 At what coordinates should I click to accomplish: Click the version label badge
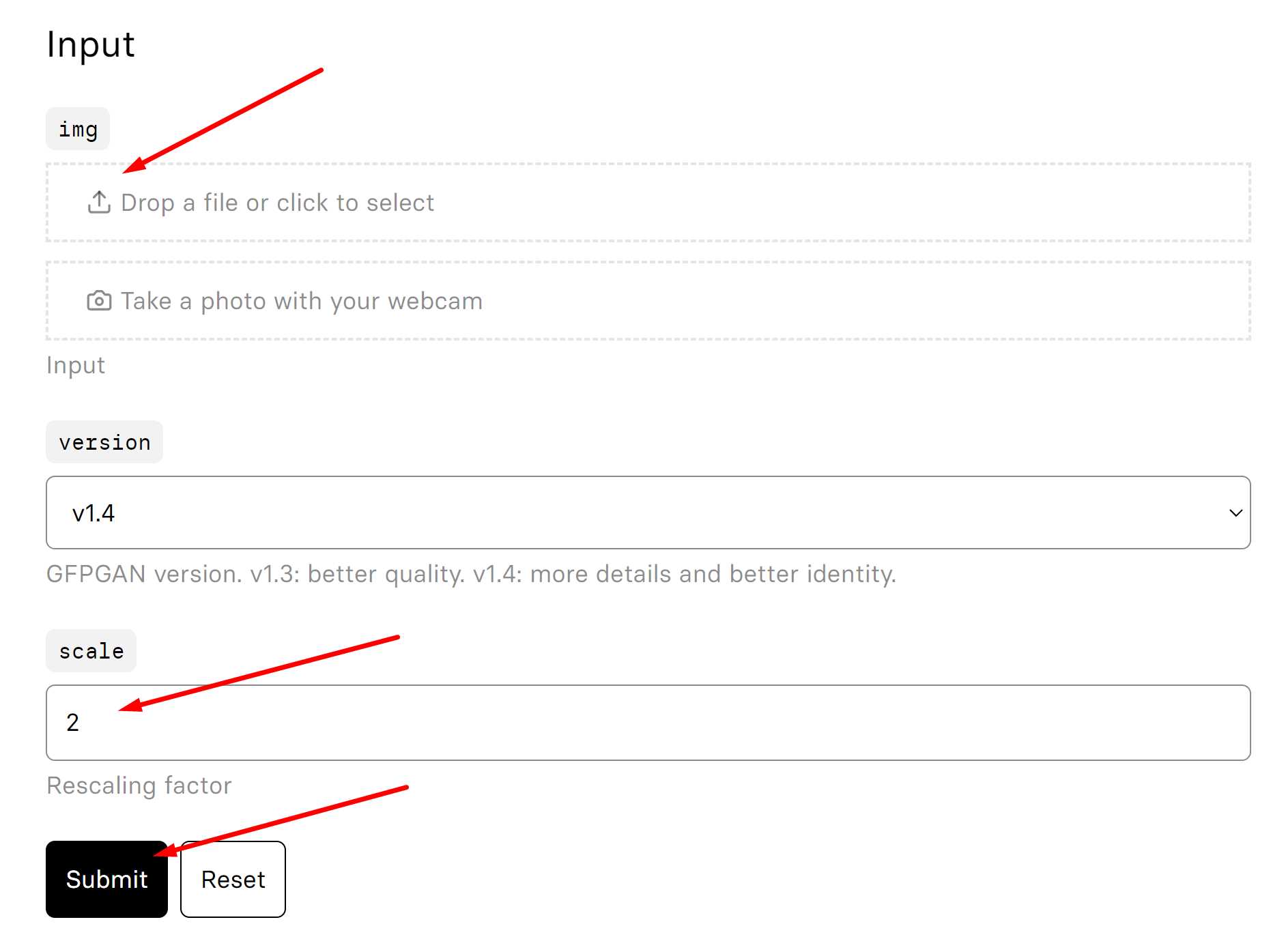tap(104, 442)
